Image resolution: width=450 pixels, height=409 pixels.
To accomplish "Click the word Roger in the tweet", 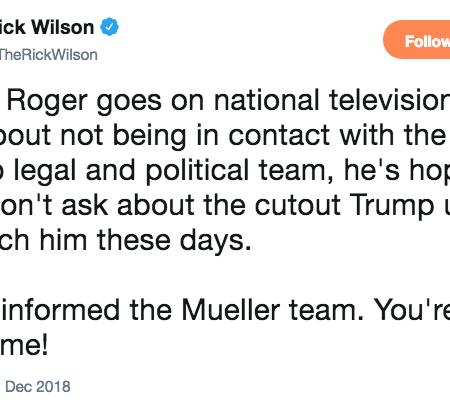I will pos(47,101).
